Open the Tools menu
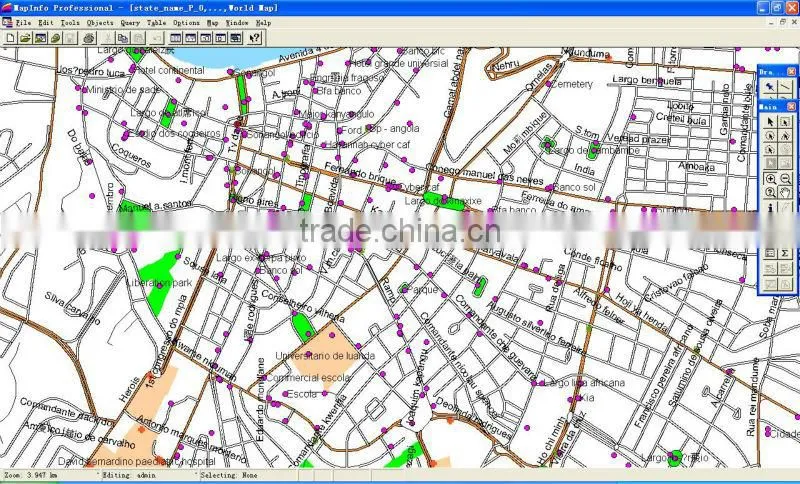Image resolution: width=800 pixels, height=484 pixels. (x=70, y=23)
